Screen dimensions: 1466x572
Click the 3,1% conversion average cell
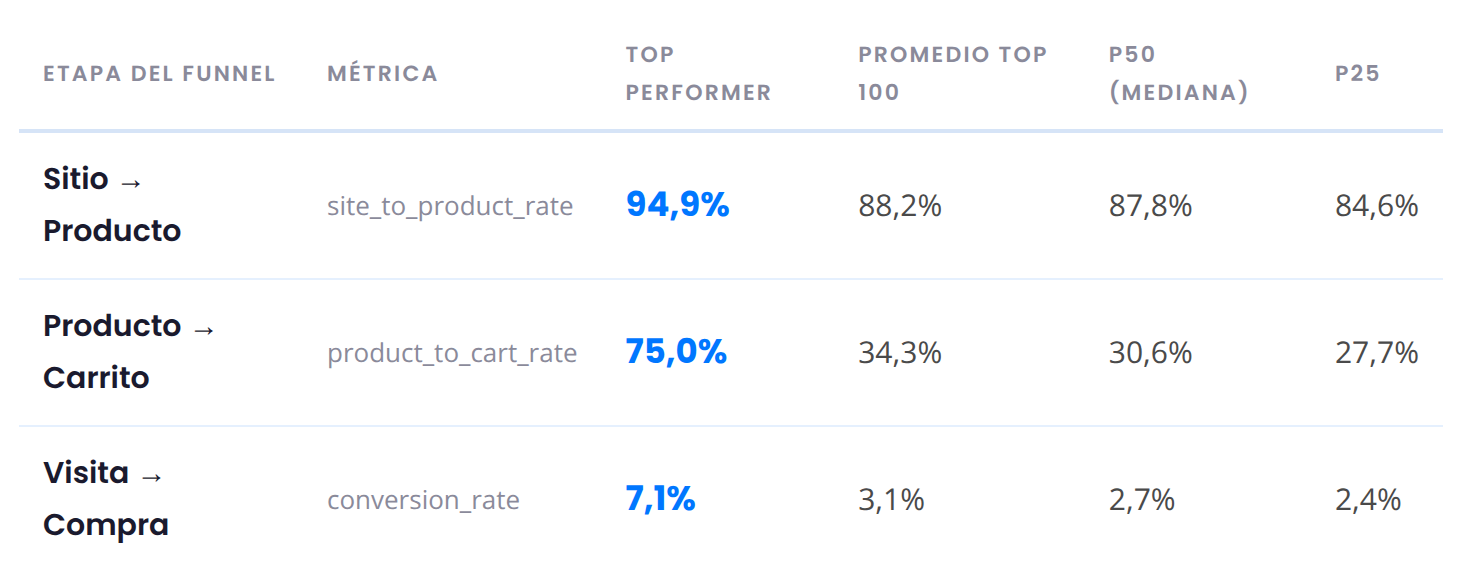click(x=891, y=500)
